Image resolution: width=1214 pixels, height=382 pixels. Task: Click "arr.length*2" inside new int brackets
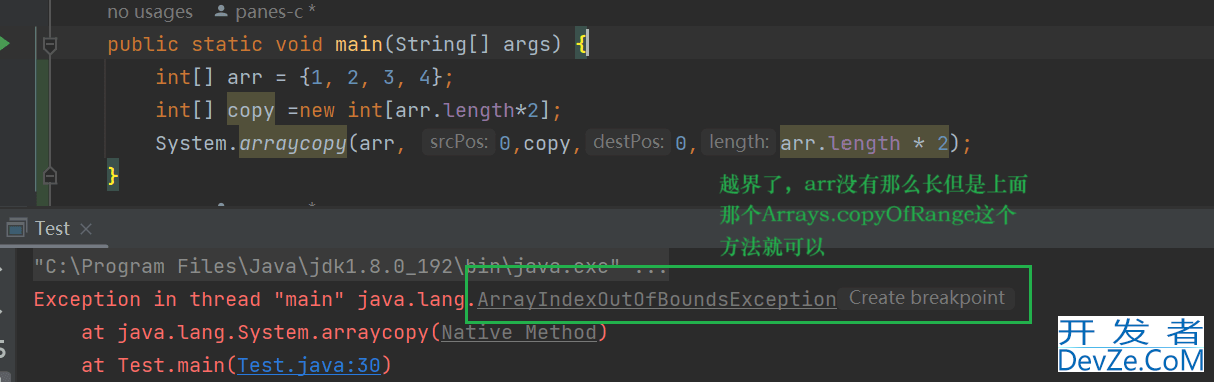[x=468, y=110]
